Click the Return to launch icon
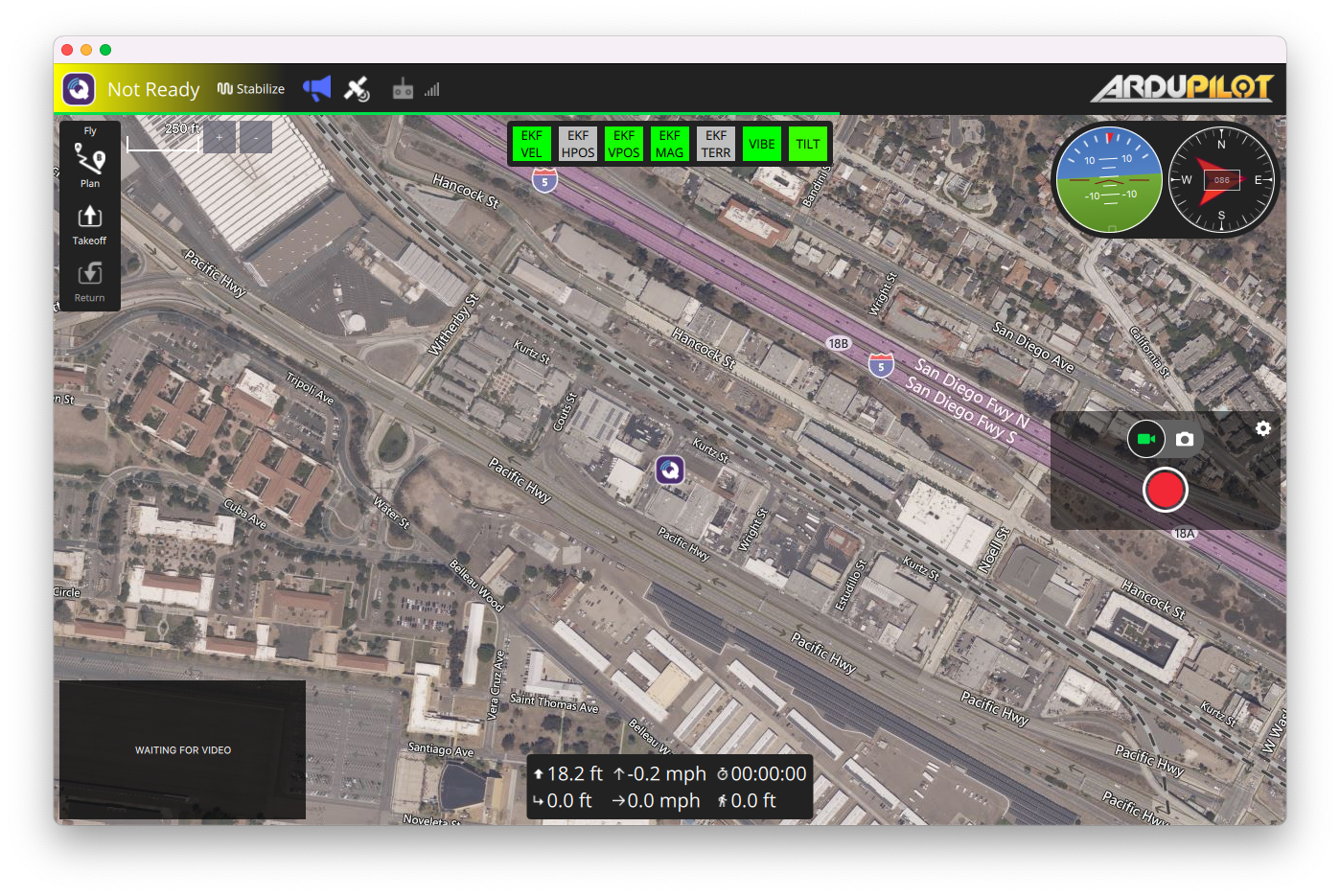The height and width of the screenshot is (896, 1340). click(x=89, y=281)
